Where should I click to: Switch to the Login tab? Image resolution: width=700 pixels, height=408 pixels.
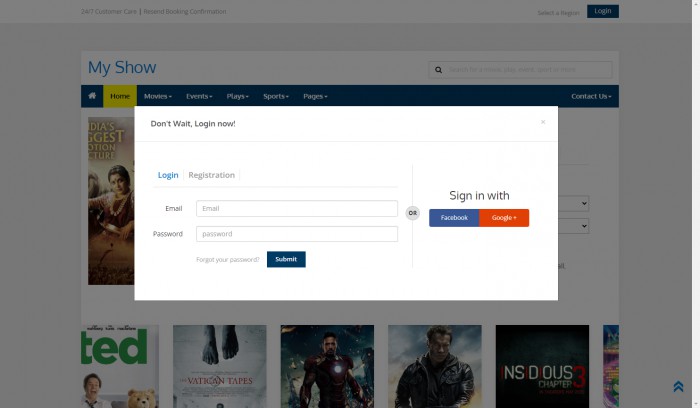point(168,175)
